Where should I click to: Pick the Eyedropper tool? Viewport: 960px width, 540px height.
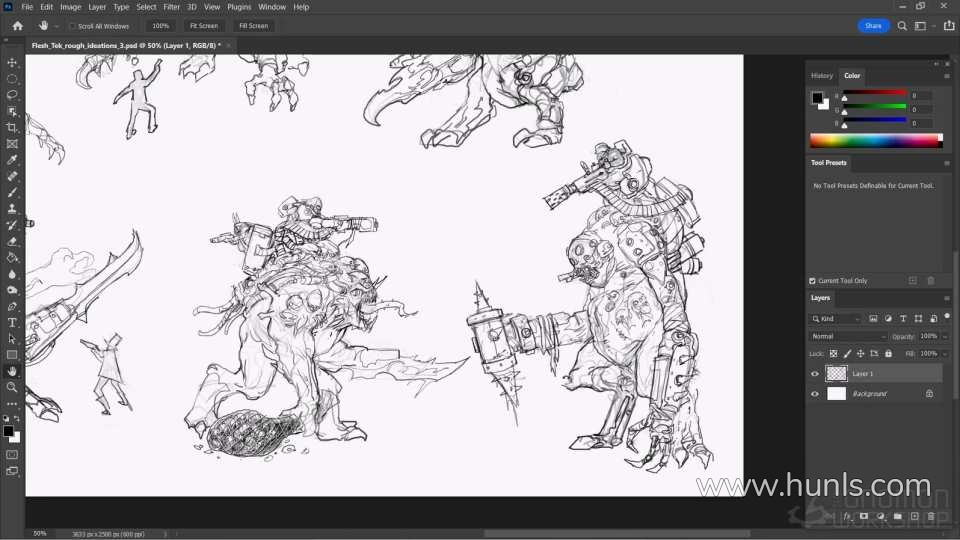pyautogui.click(x=12, y=160)
